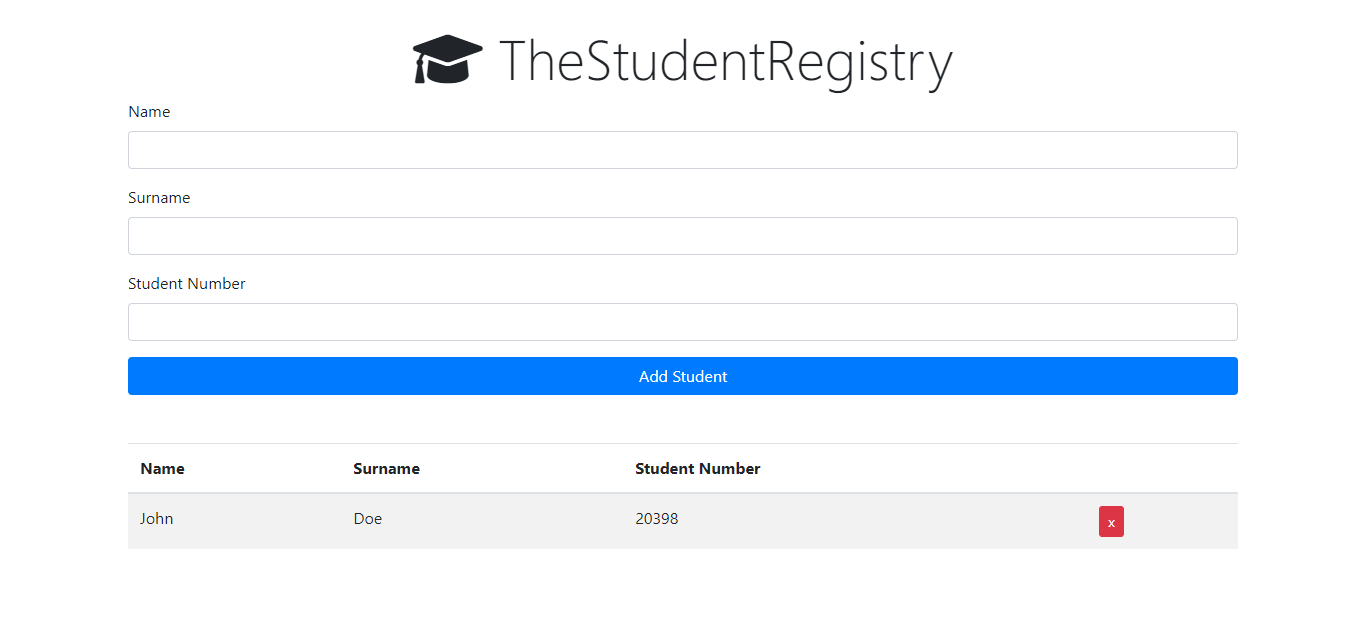Focus the Name input field
The height and width of the screenshot is (619, 1366).
[683, 150]
